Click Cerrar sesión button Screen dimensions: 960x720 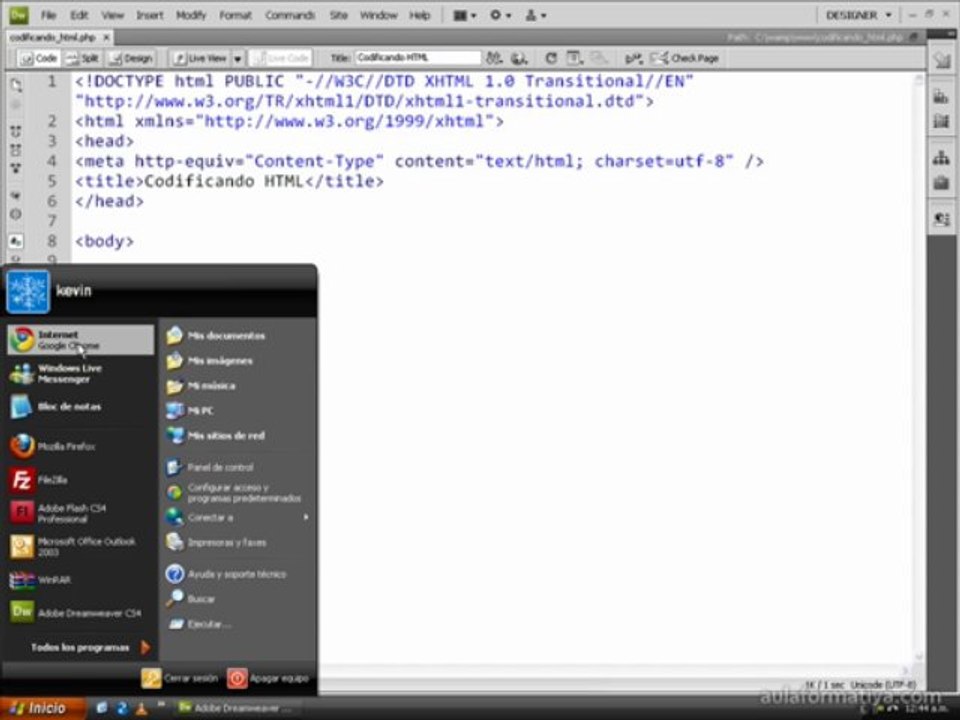coord(179,678)
